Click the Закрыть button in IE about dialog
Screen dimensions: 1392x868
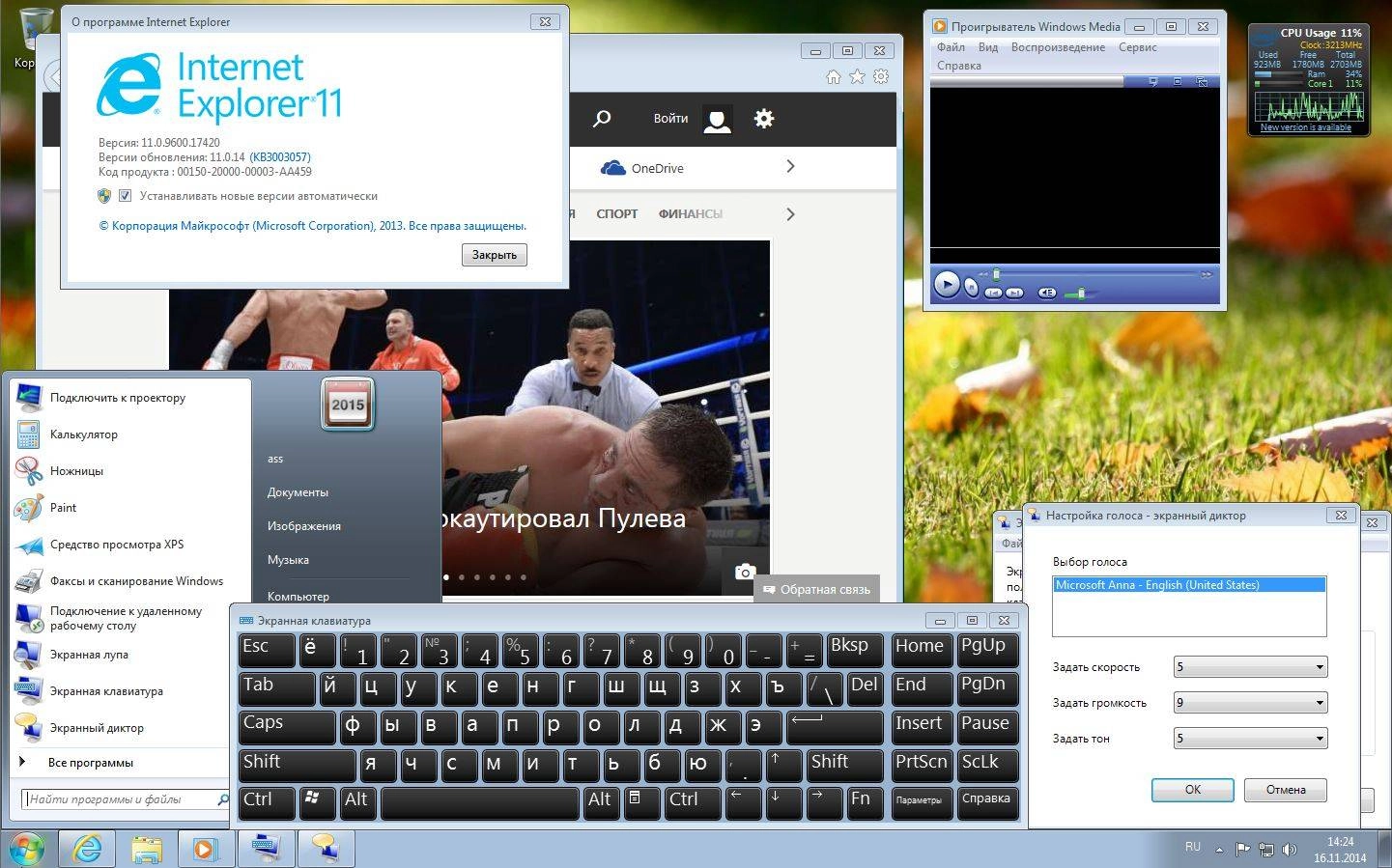pos(495,255)
